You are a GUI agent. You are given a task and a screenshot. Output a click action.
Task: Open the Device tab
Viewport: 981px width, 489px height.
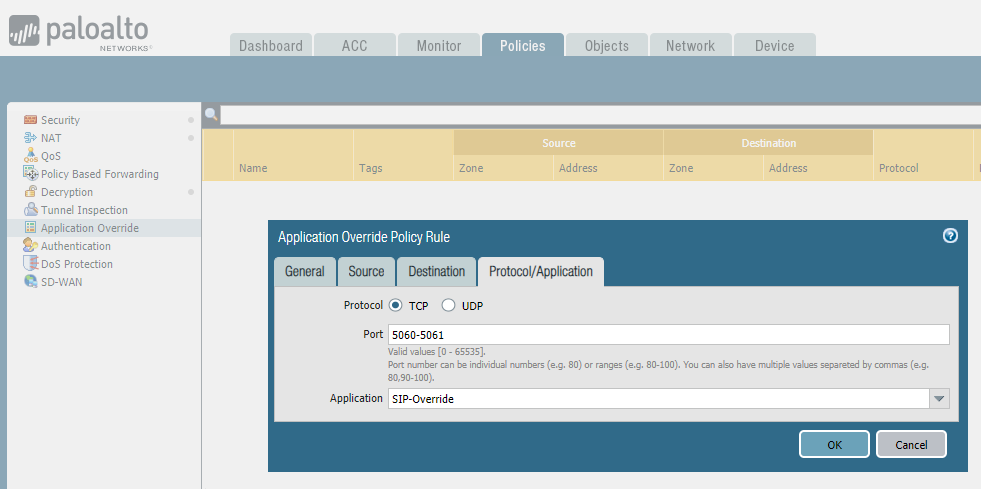(x=775, y=46)
